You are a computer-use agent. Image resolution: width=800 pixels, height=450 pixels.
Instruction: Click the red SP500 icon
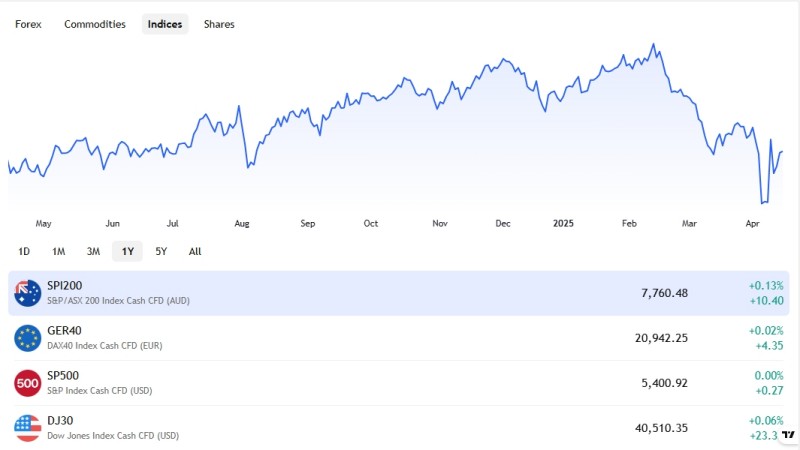coord(27,383)
